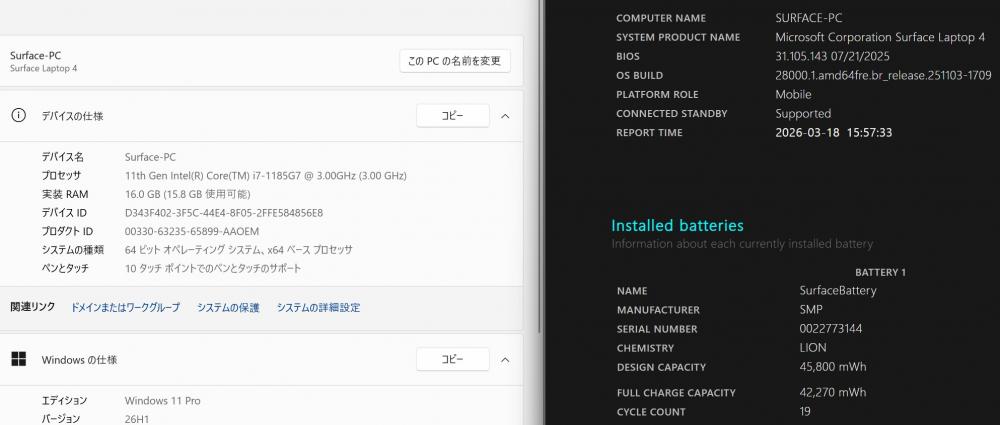Select the エディション label
The image size is (1000, 425).
(64, 401)
